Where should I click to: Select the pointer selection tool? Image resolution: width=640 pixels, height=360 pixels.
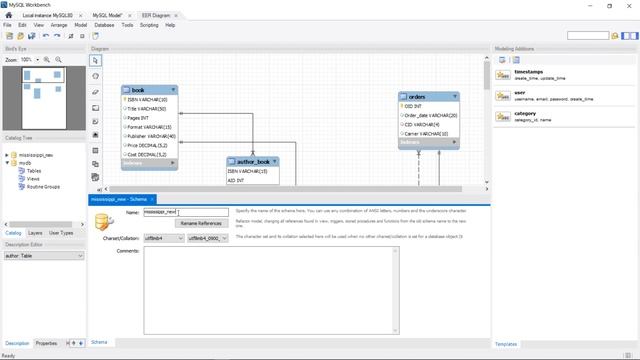[96, 60]
